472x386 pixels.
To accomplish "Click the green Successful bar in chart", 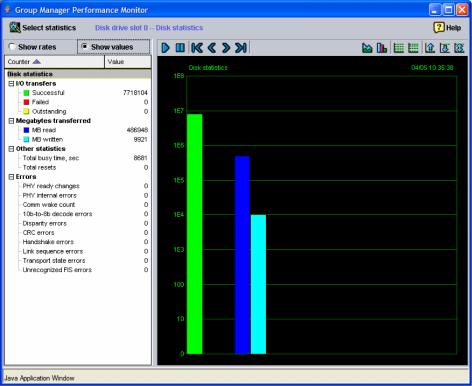I will (194, 234).
